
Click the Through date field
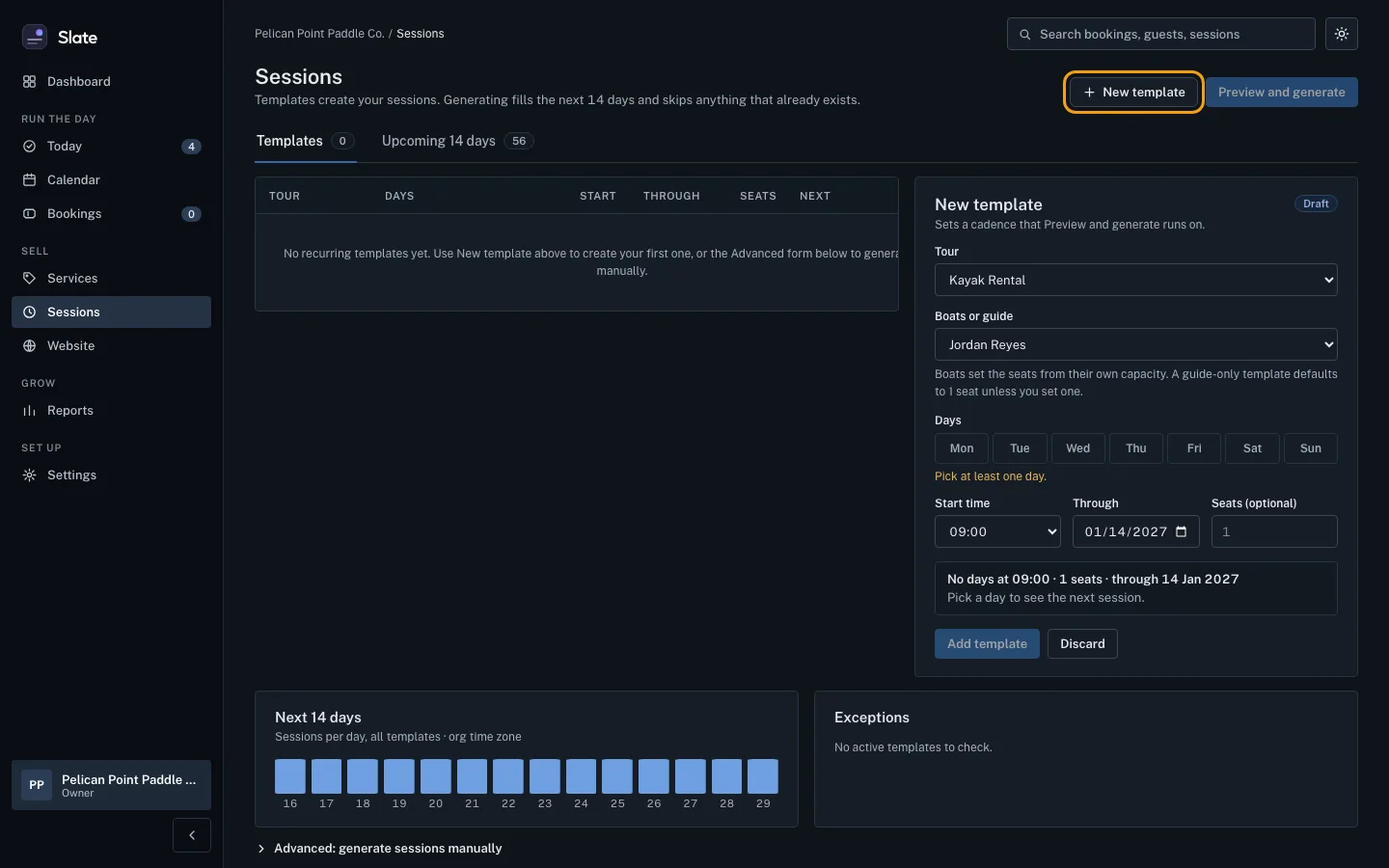(1136, 531)
